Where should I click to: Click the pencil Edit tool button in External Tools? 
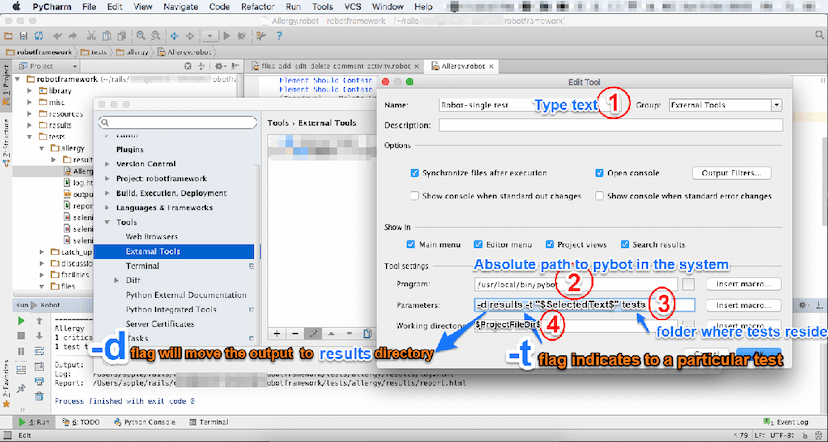313,334
